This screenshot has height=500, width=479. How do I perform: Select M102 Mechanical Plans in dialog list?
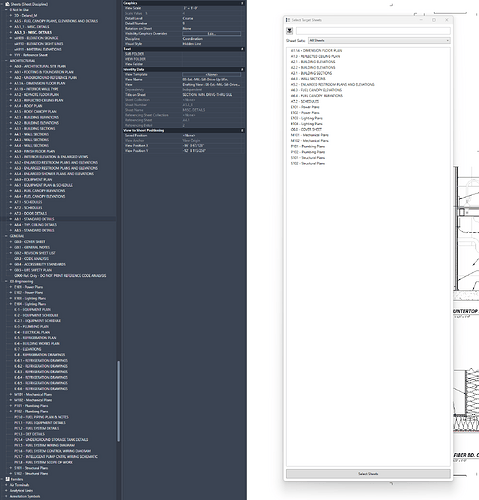[309, 141]
